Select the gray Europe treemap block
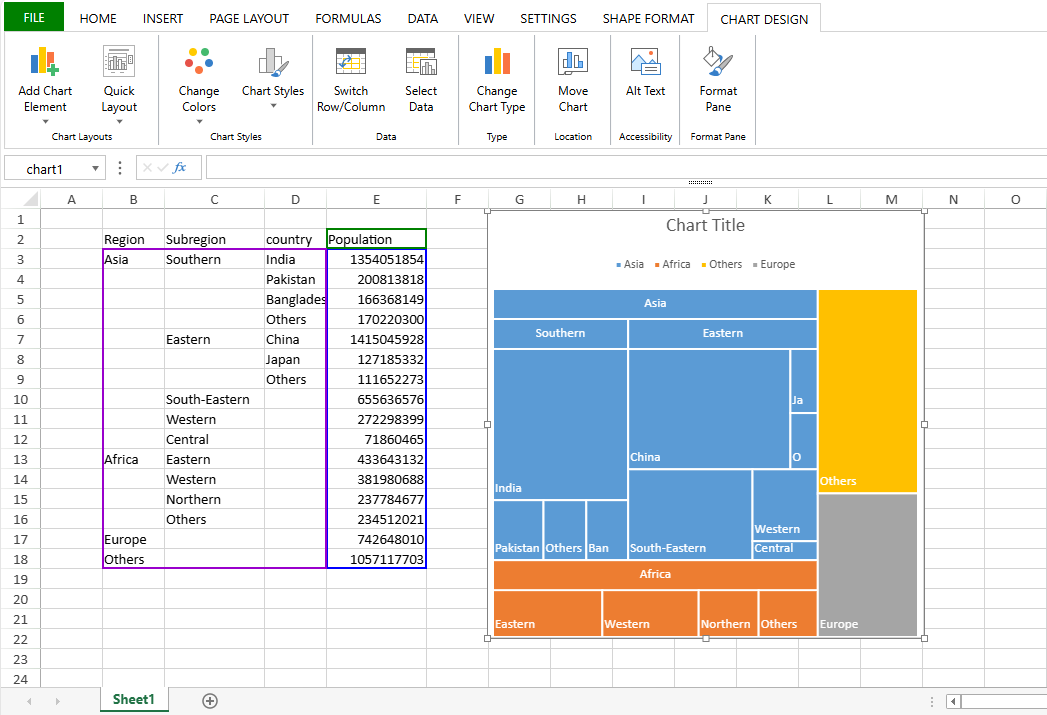This screenshot has width=1047, height=715. point(867,565)
